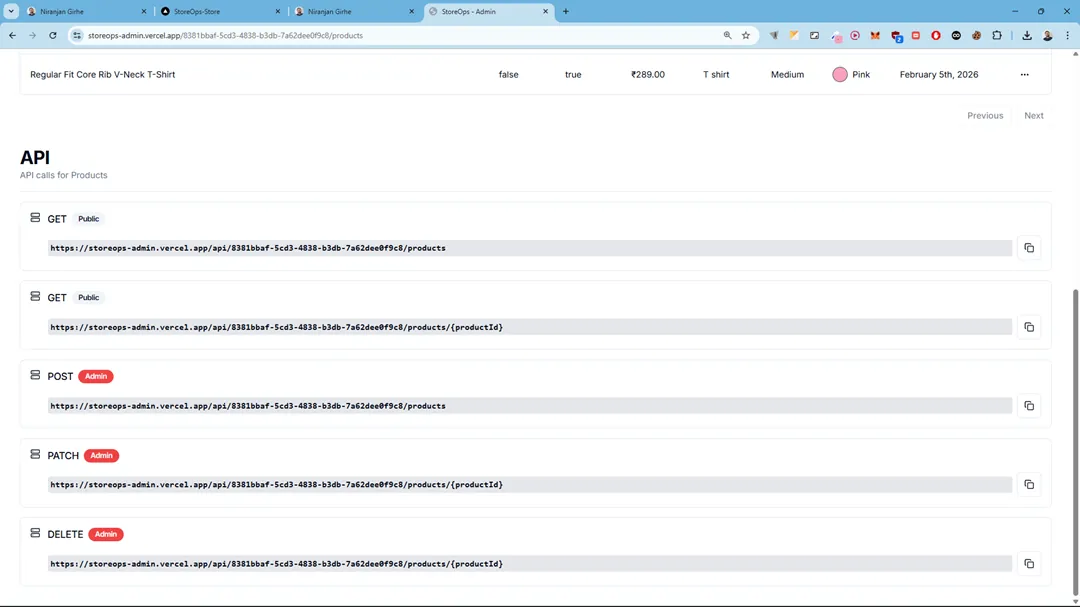Image resolution: width=1080 pixels, height=607 pixels.
Task: Click the server icon beside POST
Action: coord(35,375)
